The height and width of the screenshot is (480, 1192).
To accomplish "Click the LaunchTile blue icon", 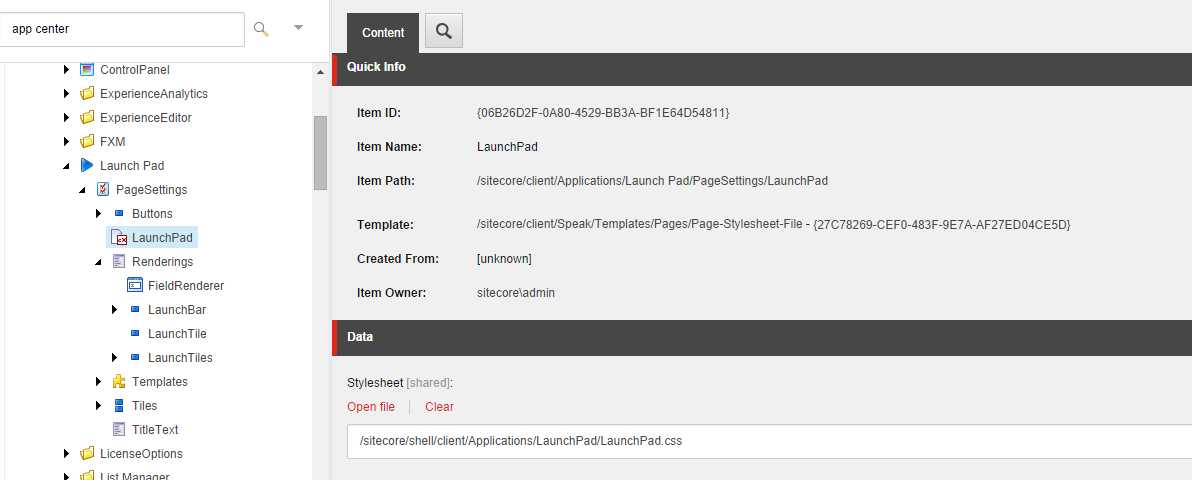I will (x=135, y=333).
